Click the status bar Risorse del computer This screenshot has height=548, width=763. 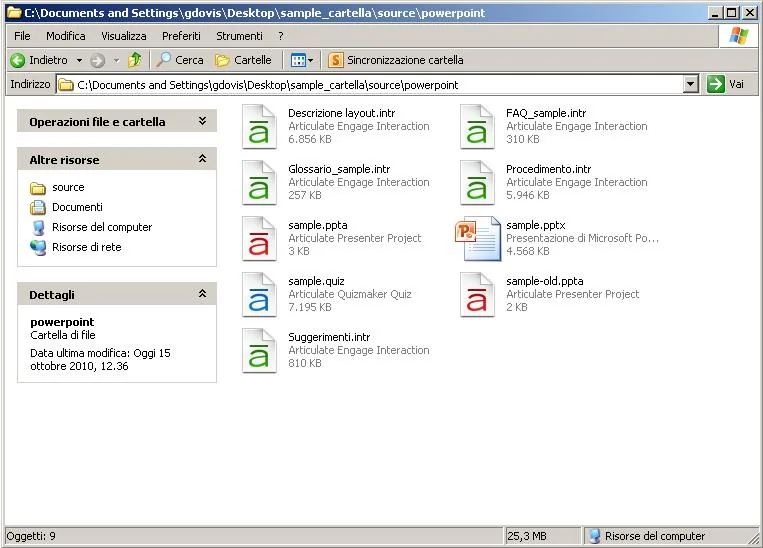click(654, 536)
